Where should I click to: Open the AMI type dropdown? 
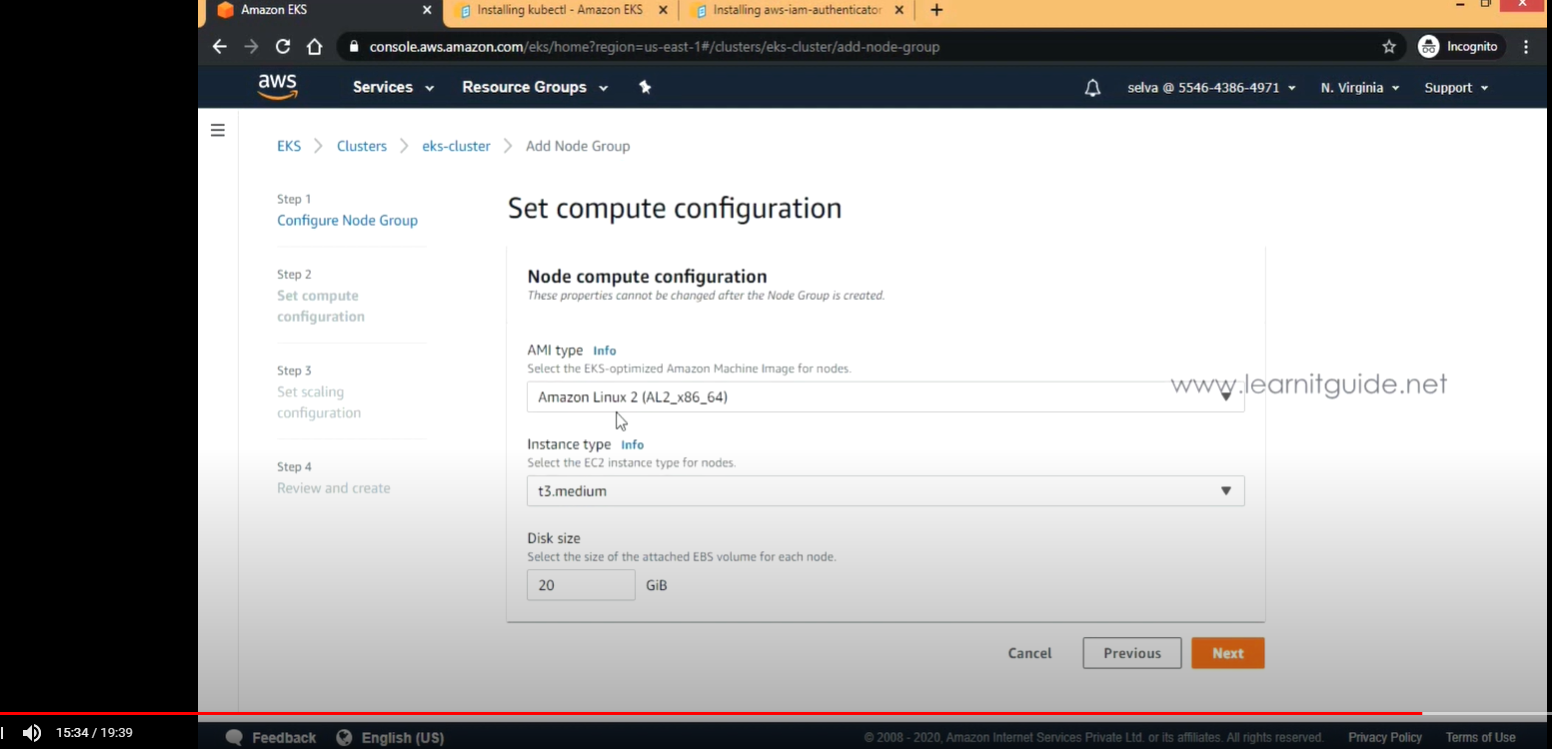coord(885,397)
